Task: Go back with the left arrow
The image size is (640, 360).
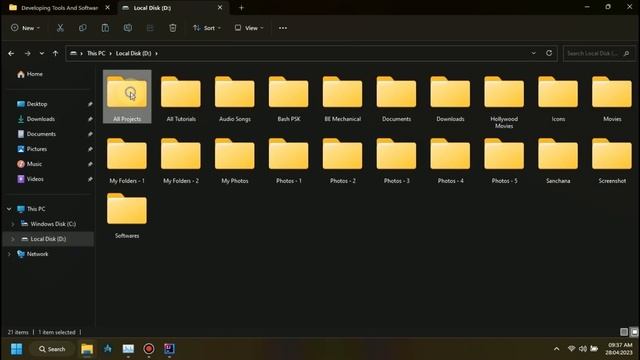Action: point(11,53)
